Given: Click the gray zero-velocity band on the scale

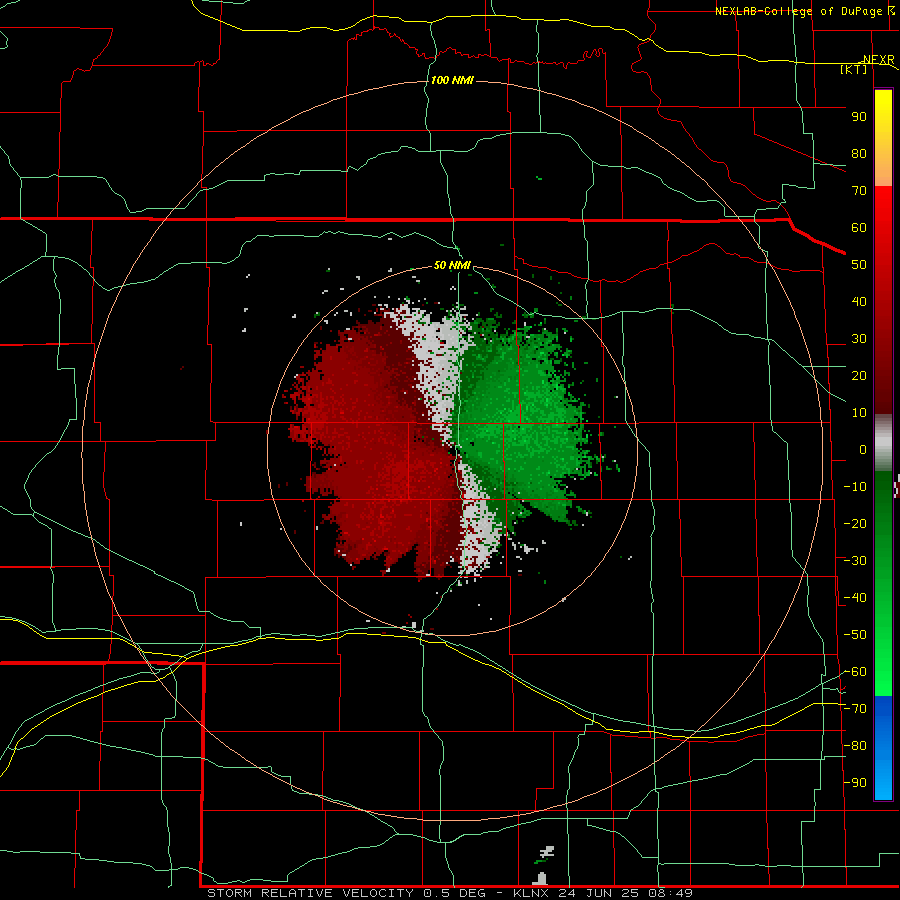Looking at the screenshot, I should coord(883,442).
